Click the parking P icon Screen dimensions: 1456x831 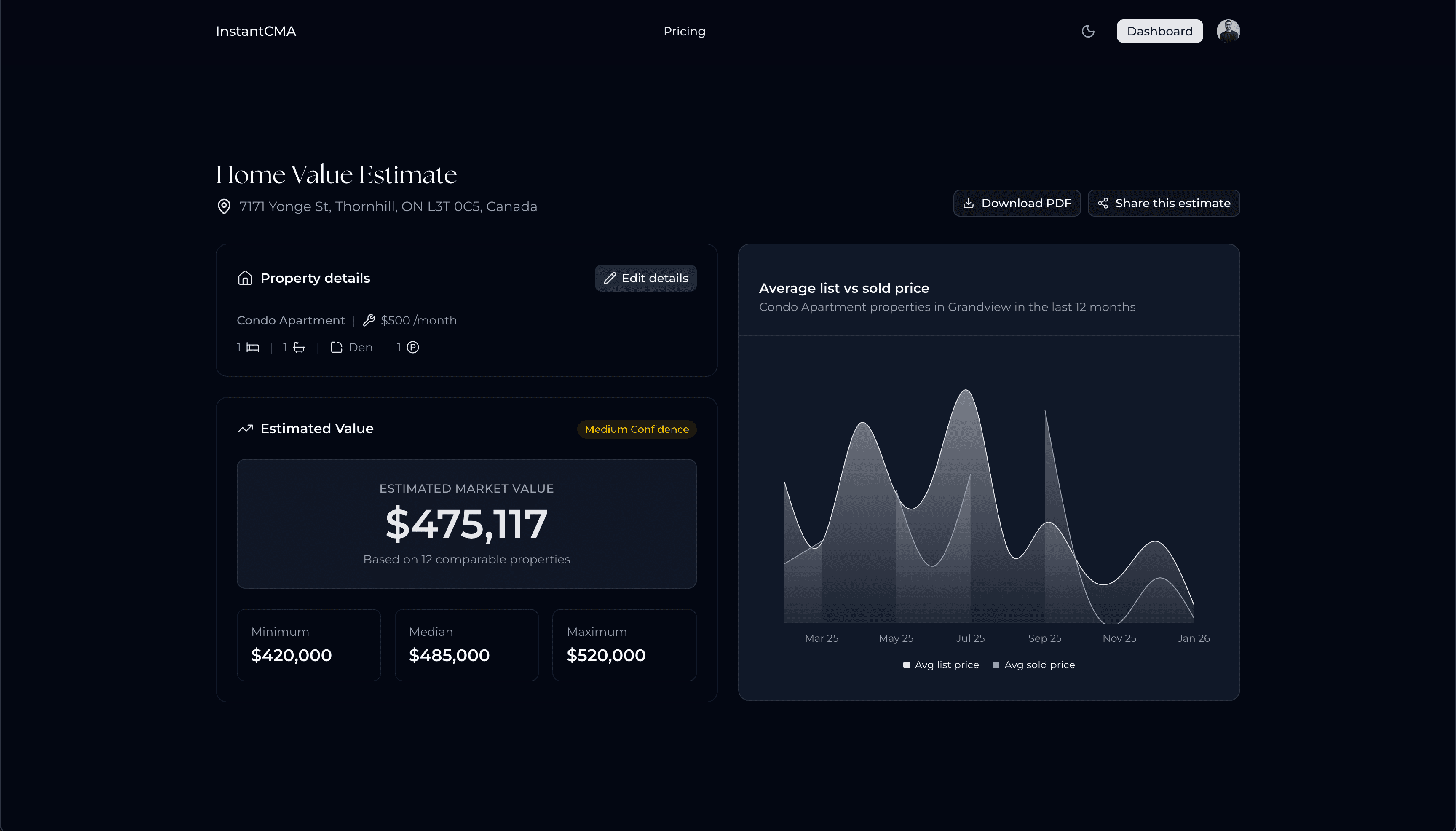pyautogui.click(x=413, y=348)
